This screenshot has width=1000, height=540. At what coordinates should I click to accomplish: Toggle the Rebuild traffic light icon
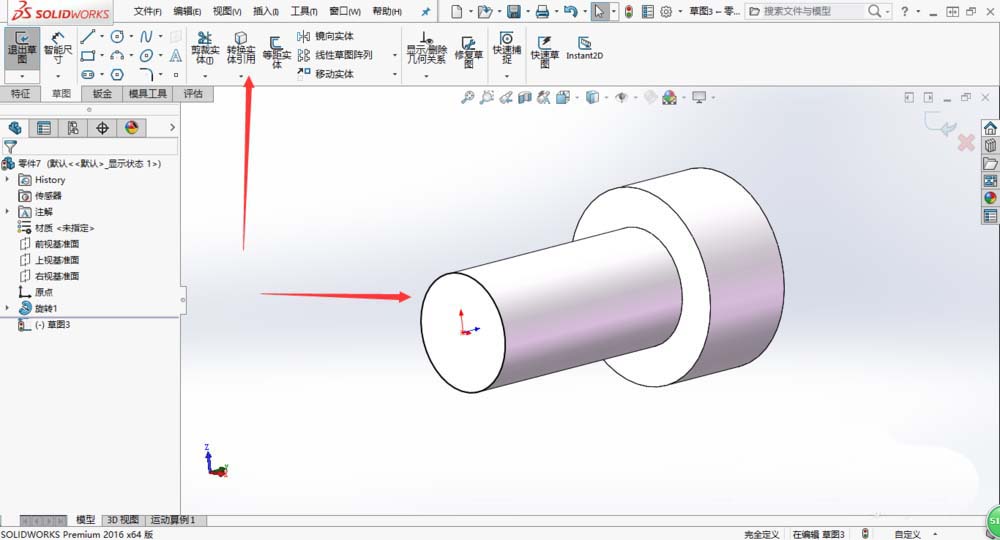[628, 12]
